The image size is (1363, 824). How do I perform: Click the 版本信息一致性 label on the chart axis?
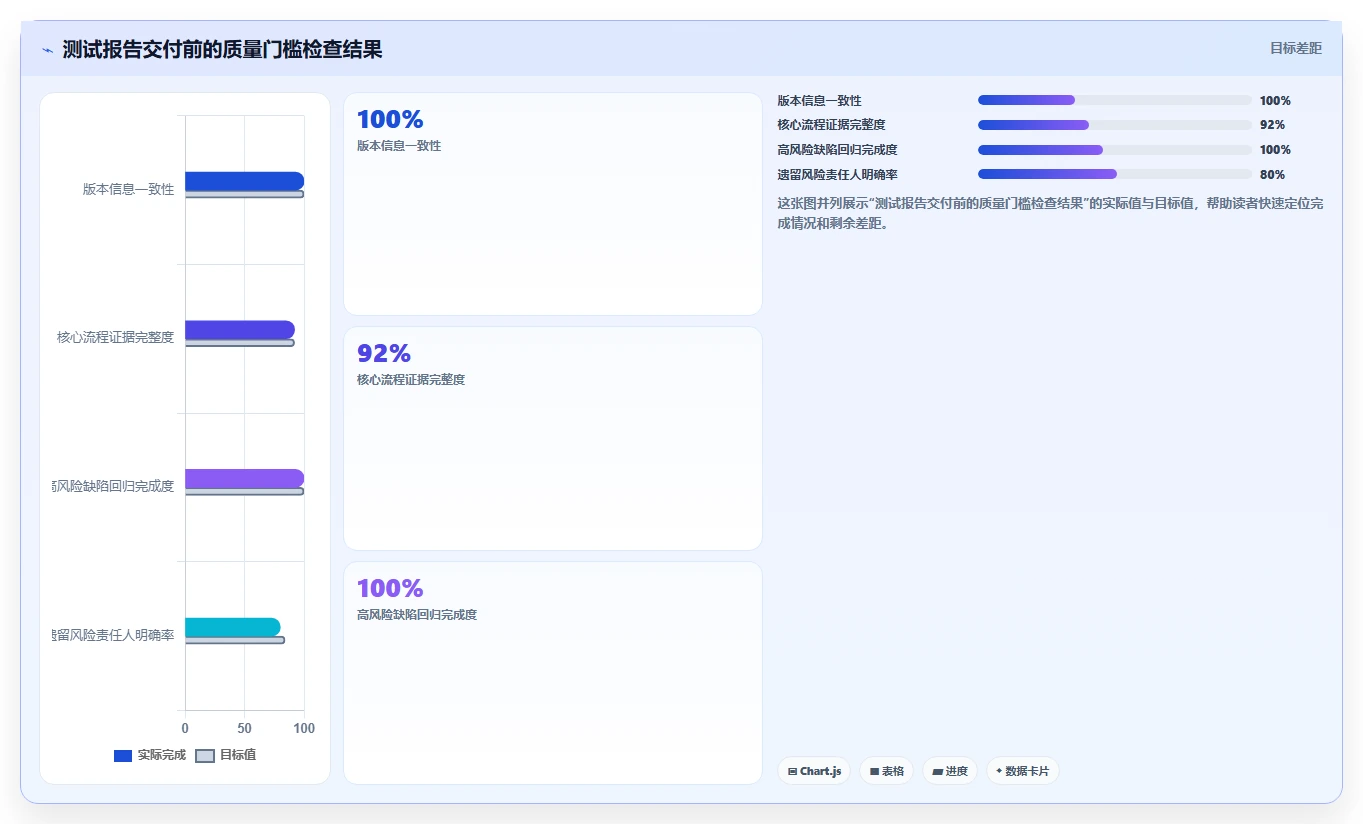click(x=129, y=189)
